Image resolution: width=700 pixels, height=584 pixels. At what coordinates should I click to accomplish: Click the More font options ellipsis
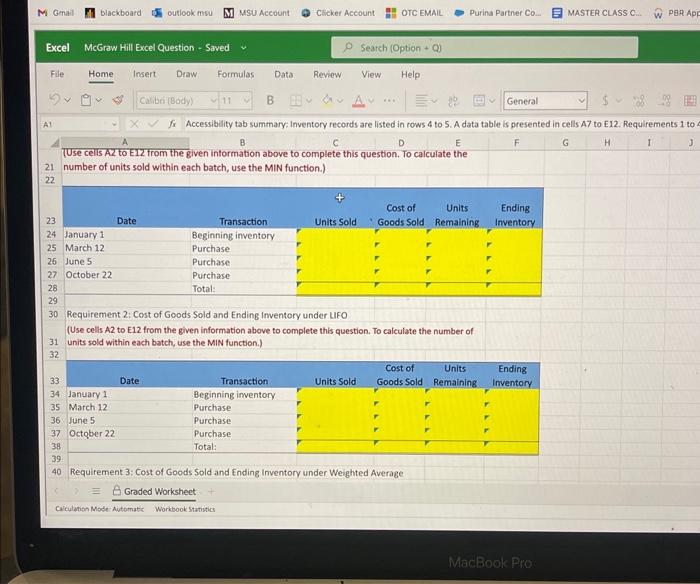click(x=389, y=101)
